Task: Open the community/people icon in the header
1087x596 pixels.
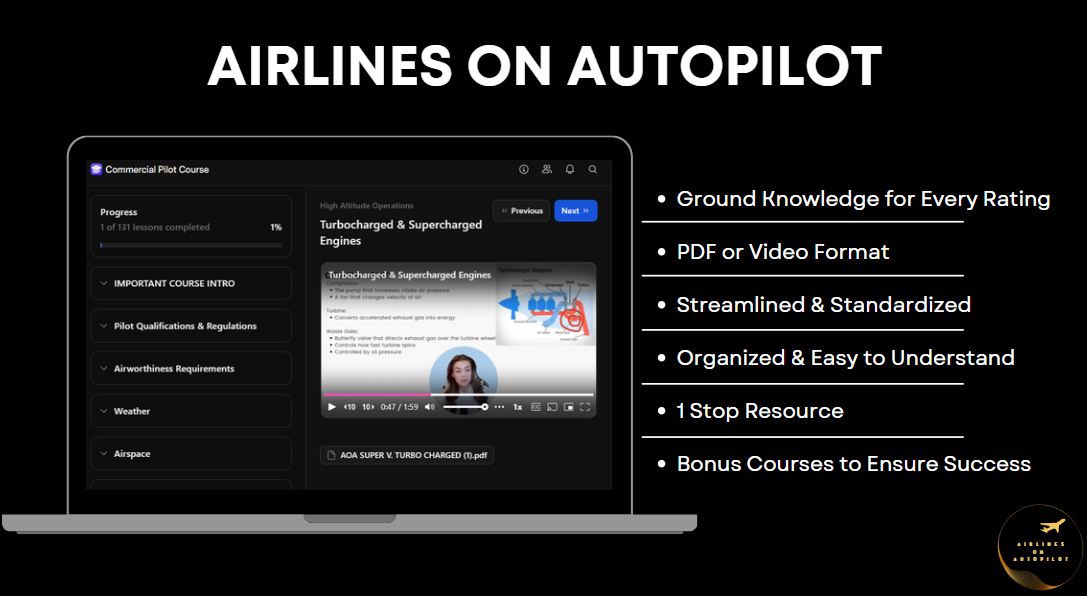Action: [x=546, y=169]
